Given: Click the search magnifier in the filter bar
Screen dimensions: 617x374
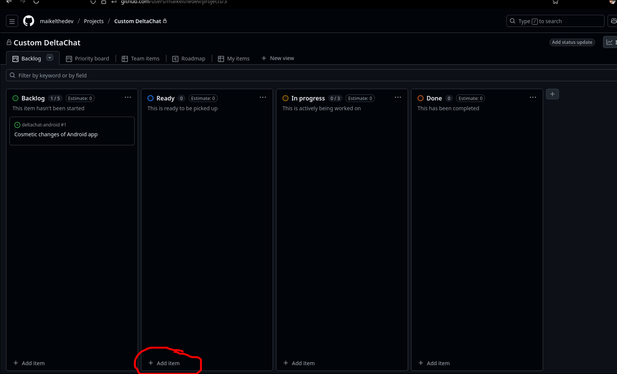Looking at the screenshot, I should coord(13,75).
